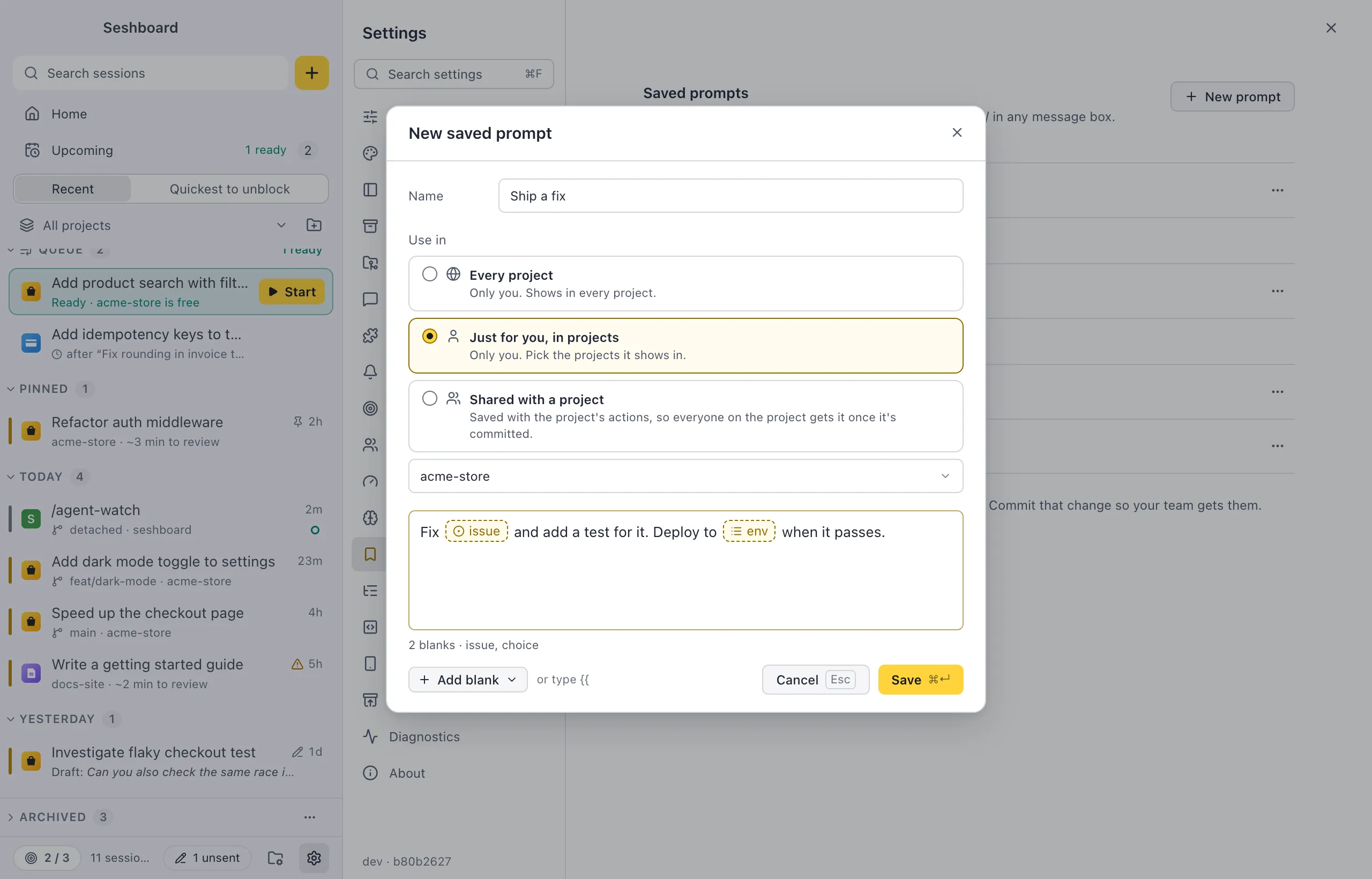Expand the ARCHIVED section
This screenshot has height=879, width=1372.
click(x=11, y=817)
